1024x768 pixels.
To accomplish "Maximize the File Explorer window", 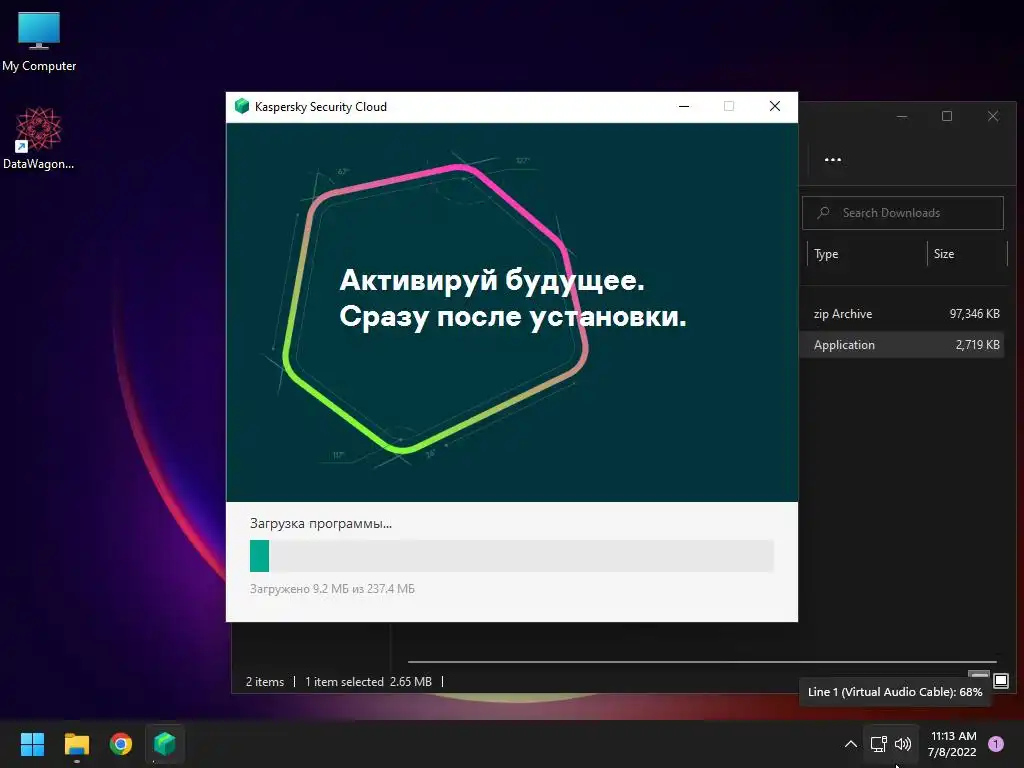I will point(947,116).
